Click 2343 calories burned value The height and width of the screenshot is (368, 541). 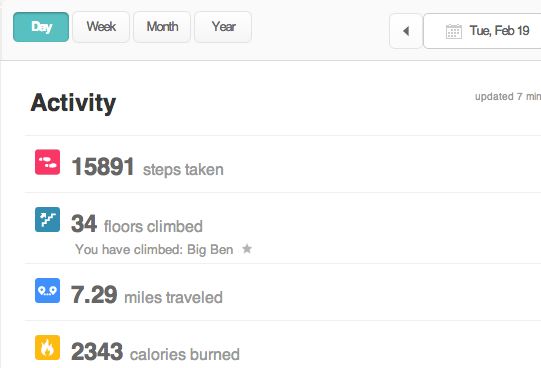click(x=97, y=352)
